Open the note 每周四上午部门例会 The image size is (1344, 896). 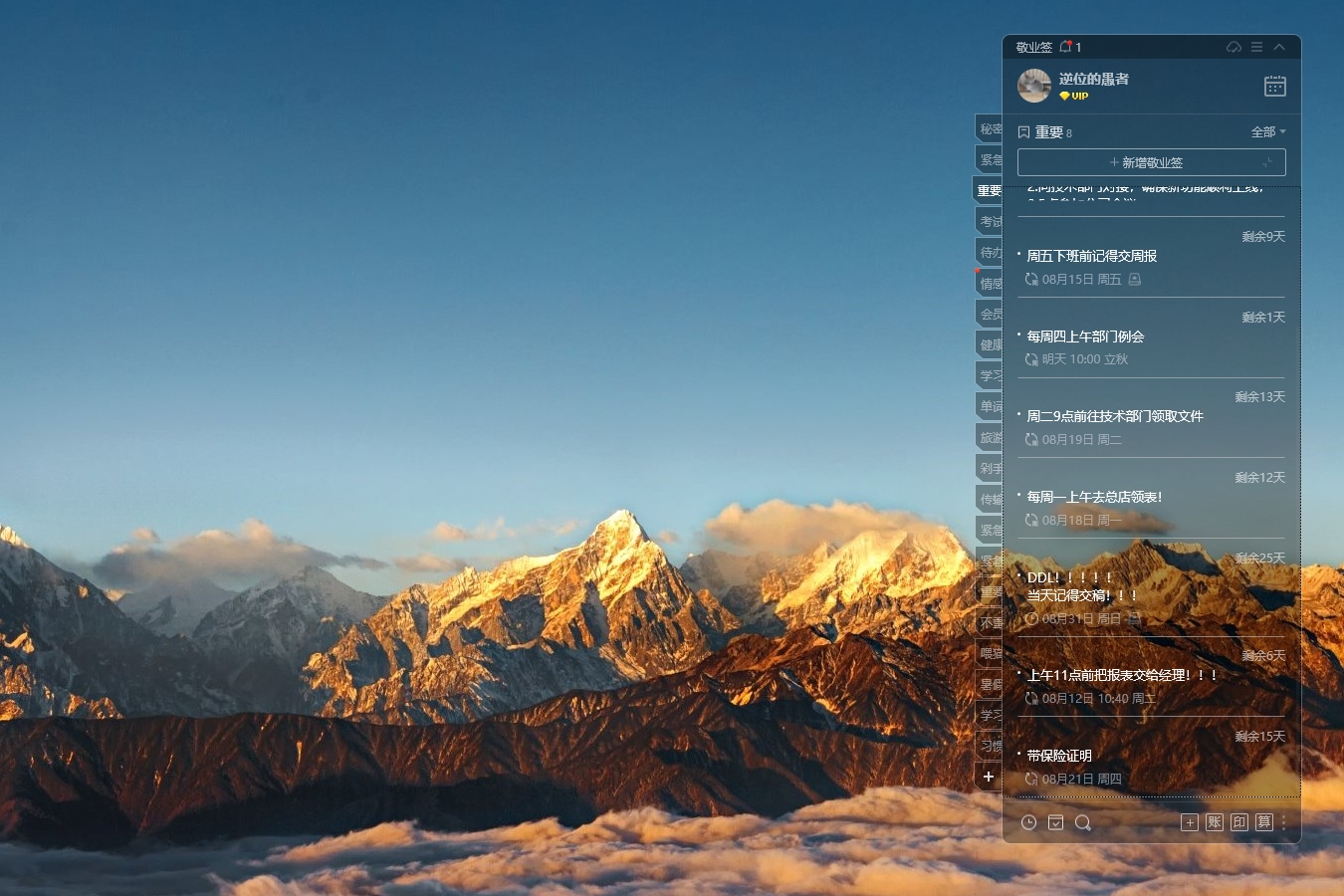click(1085, 336)
